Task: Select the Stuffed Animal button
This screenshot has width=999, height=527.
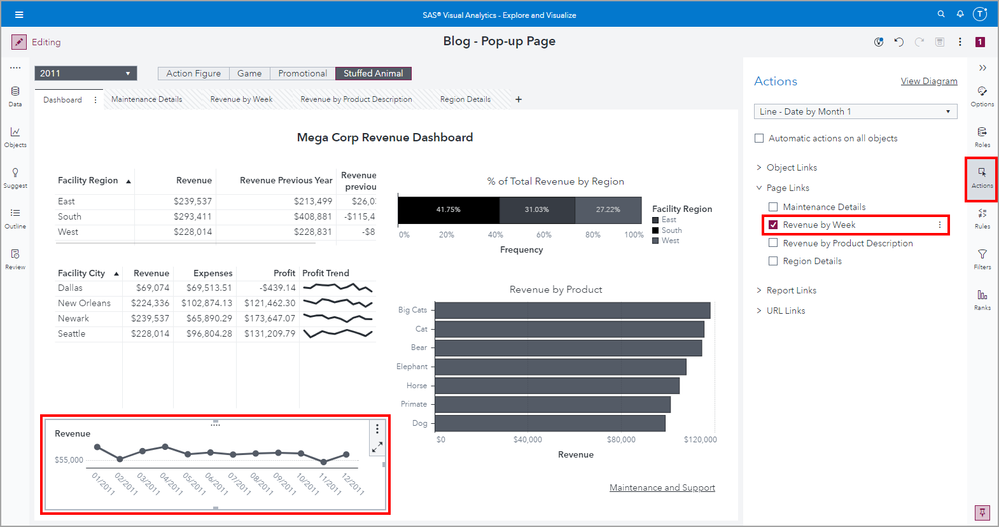Action: [x=373, y=73]
